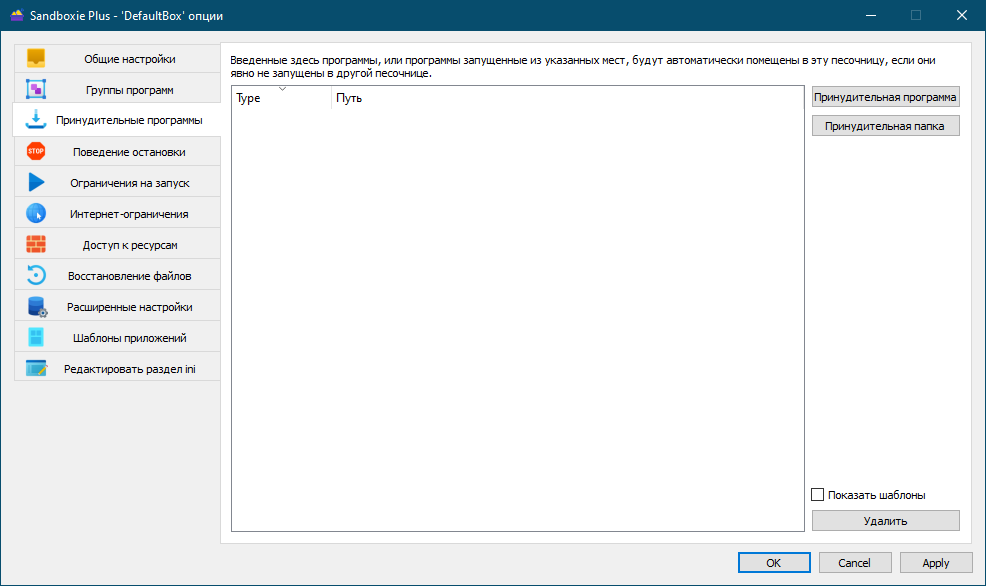Close the DefaultBox options window
Viewport: 986px width, 586px height.
coord(962,15)
